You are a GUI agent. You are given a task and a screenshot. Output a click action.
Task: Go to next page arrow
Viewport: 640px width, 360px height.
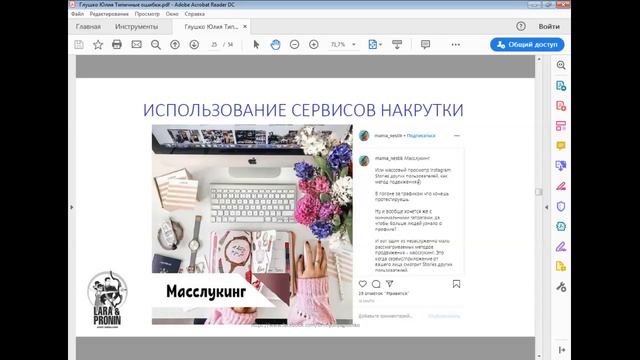[x=194, y=44]
